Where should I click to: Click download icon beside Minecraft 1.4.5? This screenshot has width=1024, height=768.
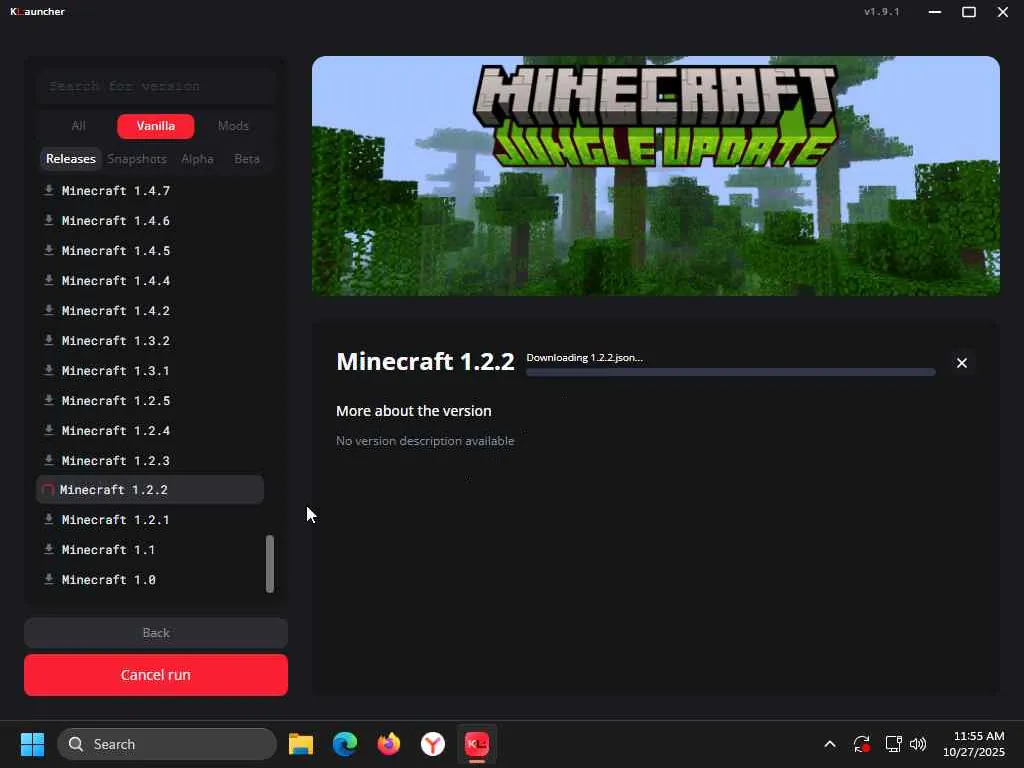tap(48, 250)
